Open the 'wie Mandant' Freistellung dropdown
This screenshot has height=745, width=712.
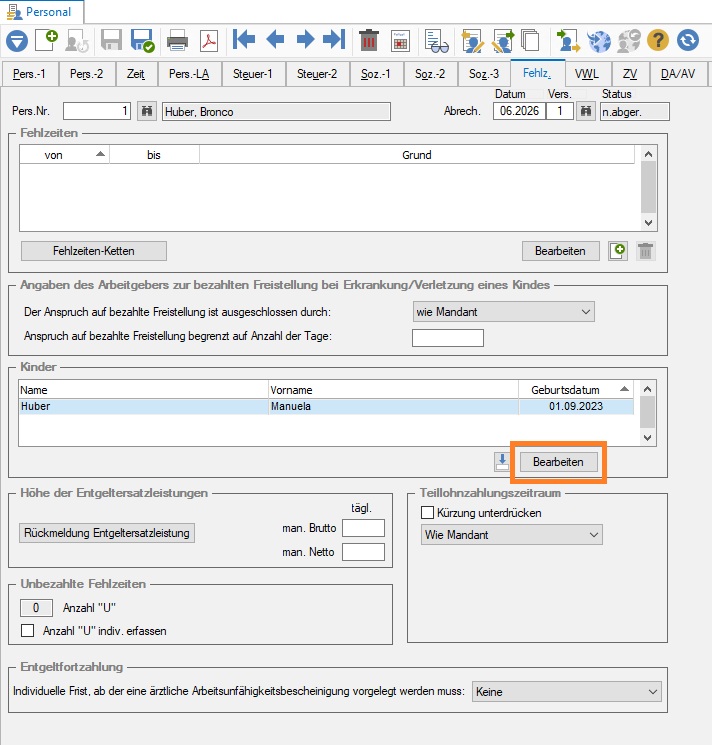pos(503,312)
